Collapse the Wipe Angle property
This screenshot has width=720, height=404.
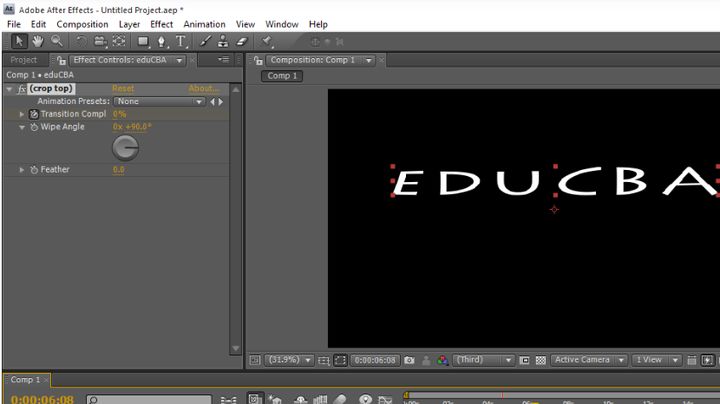pyautogui.click(x=22, y=127)
